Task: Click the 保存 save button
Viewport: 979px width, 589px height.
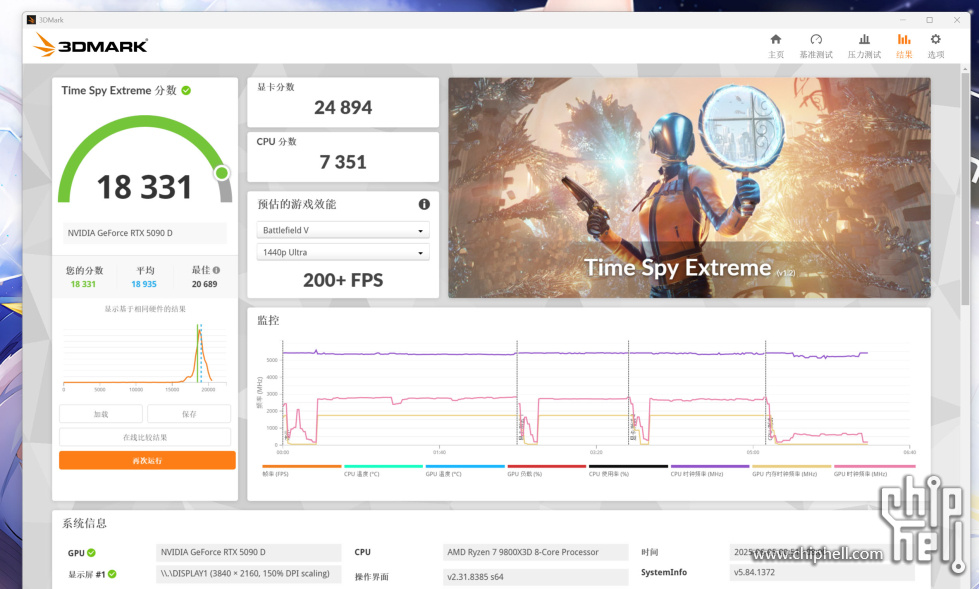Action: (x=189, y=414)
